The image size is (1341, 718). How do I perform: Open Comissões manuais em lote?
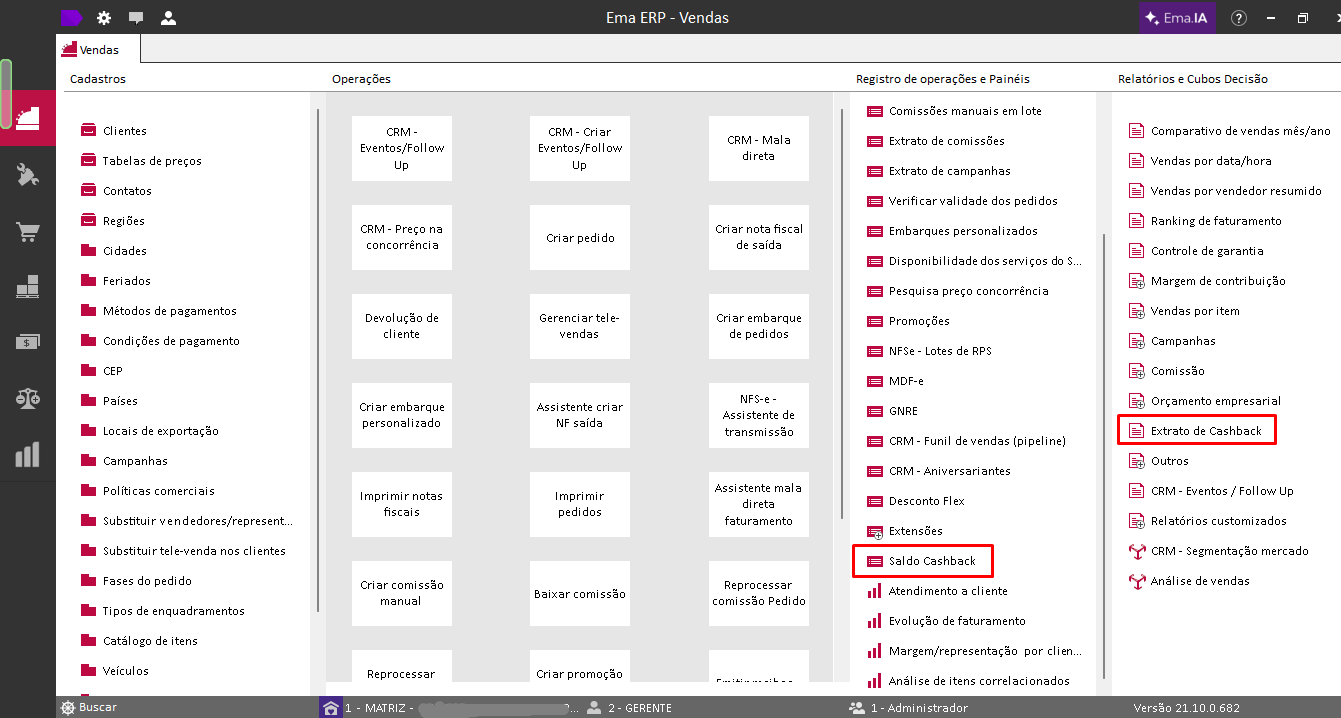pos(965,111)
